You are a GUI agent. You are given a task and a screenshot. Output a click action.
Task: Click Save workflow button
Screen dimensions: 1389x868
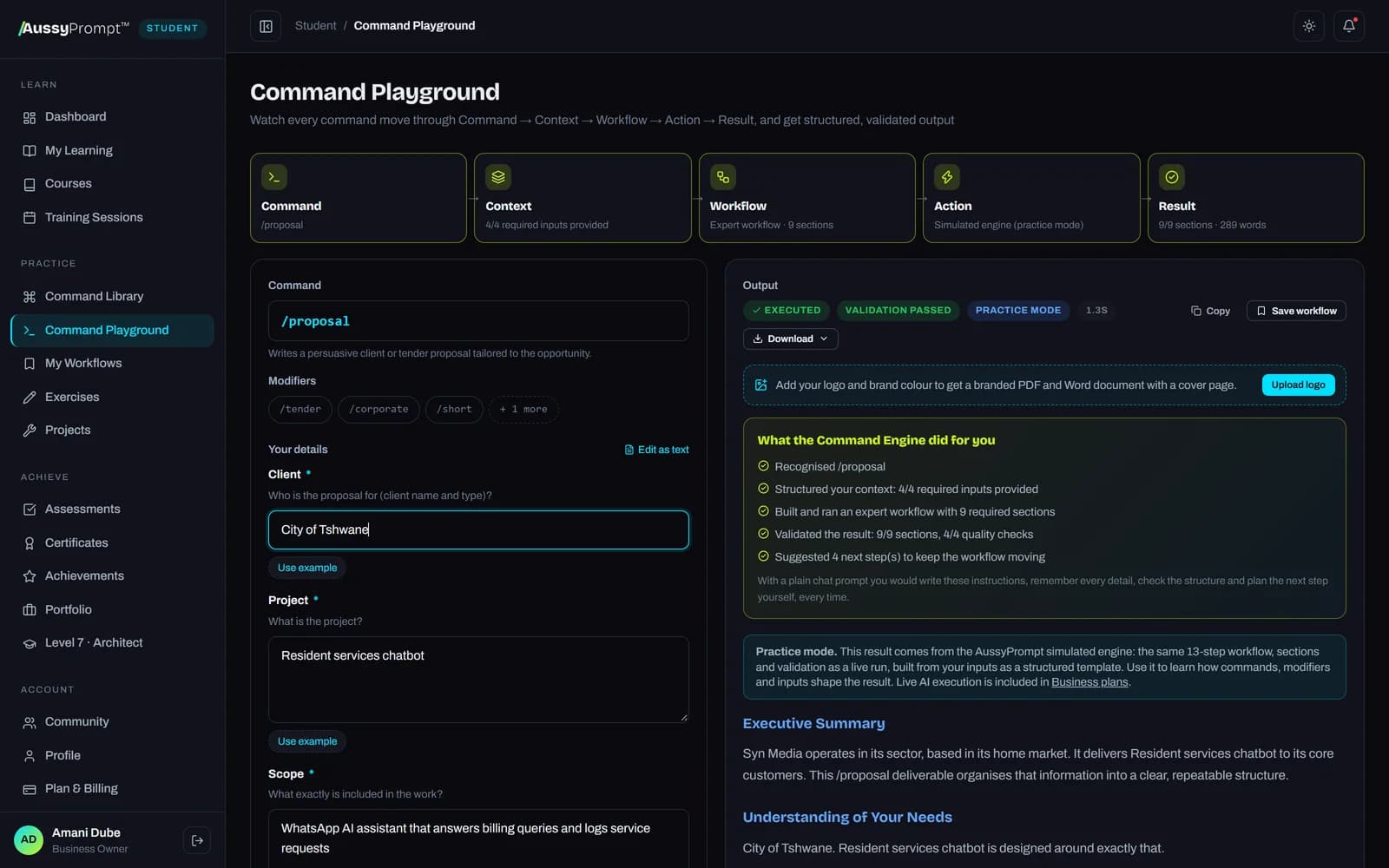click(x=1296, y=311)
